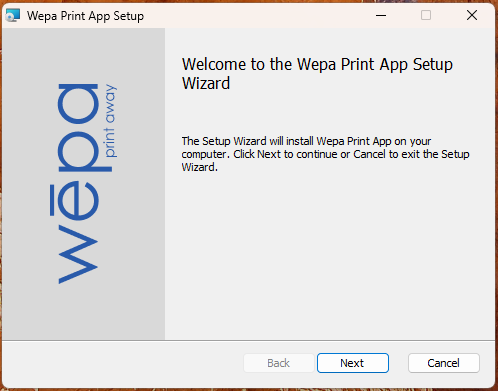The image size is (498, 391).
Task: Click the disabled Back button
Action: [279, 363]
